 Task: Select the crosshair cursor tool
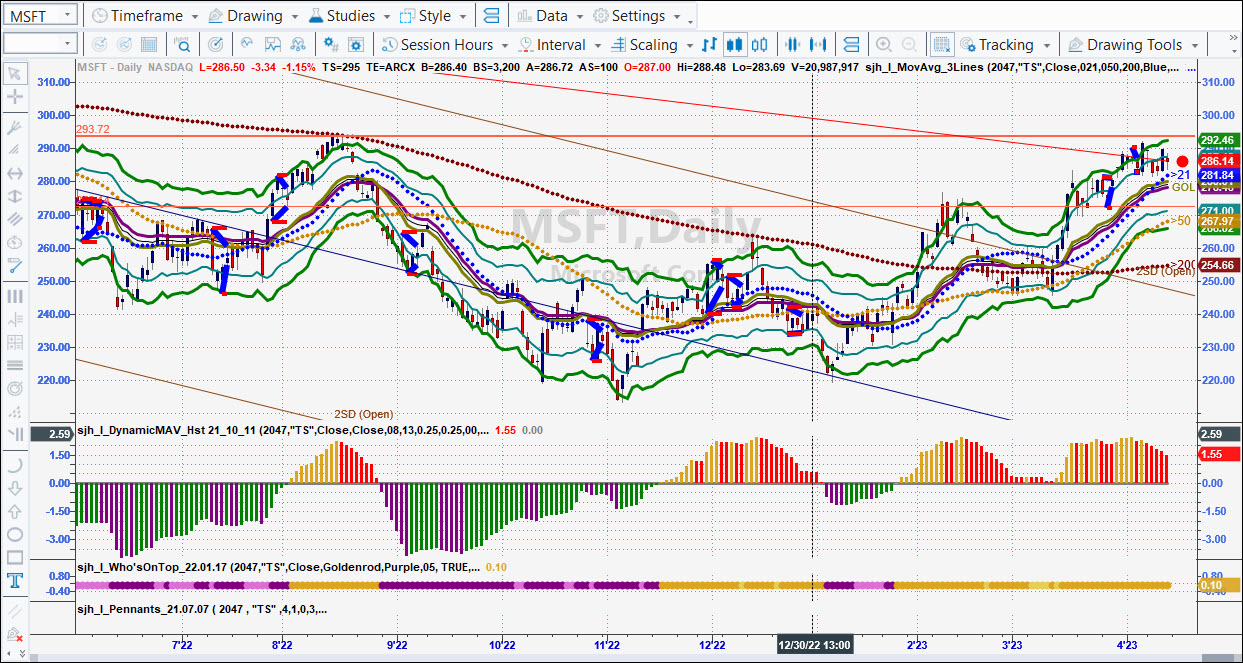pyautogui.click(x=15, y=97)
